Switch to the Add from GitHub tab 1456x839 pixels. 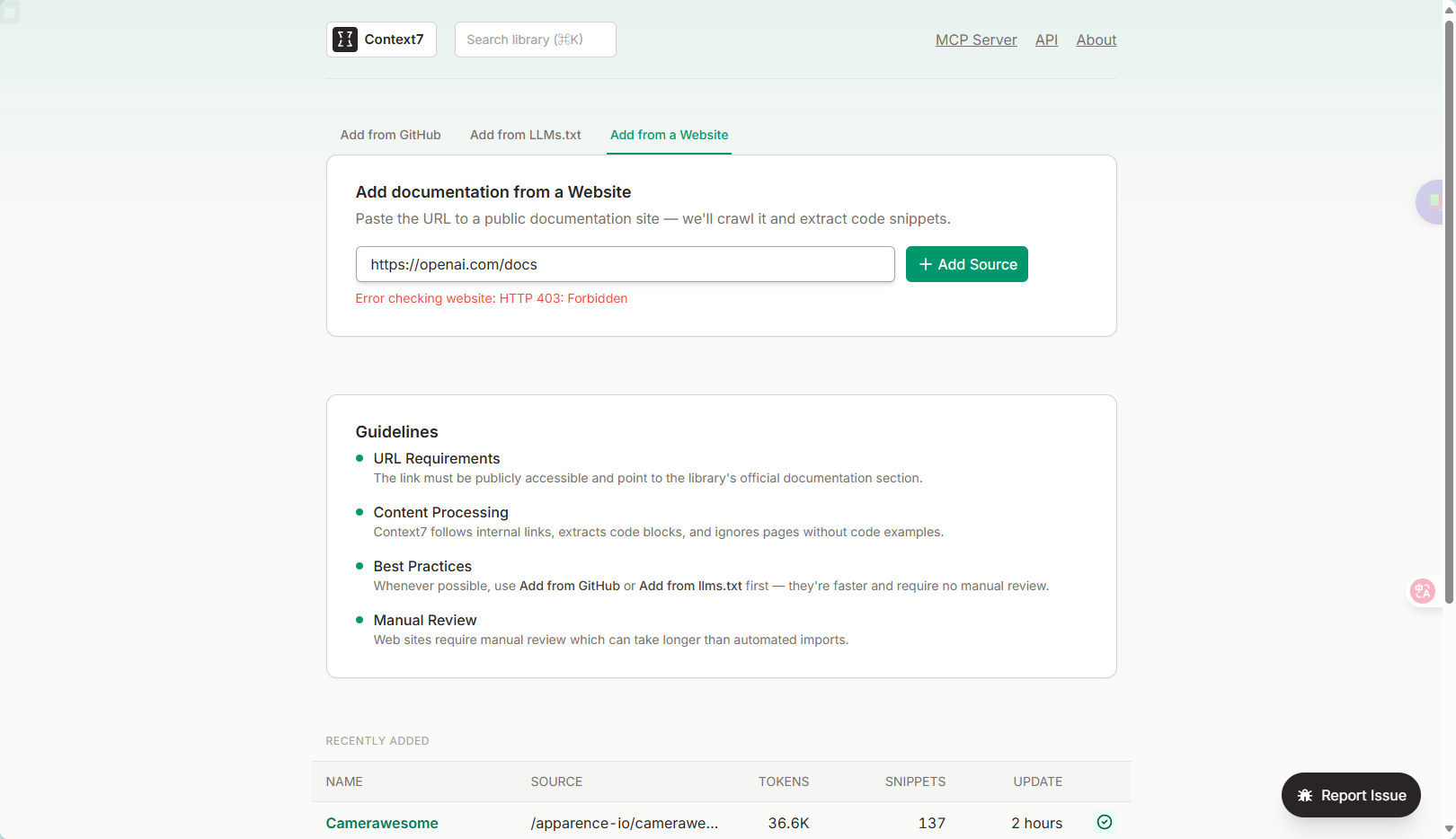pyautogui.click(x=390, y=135)
